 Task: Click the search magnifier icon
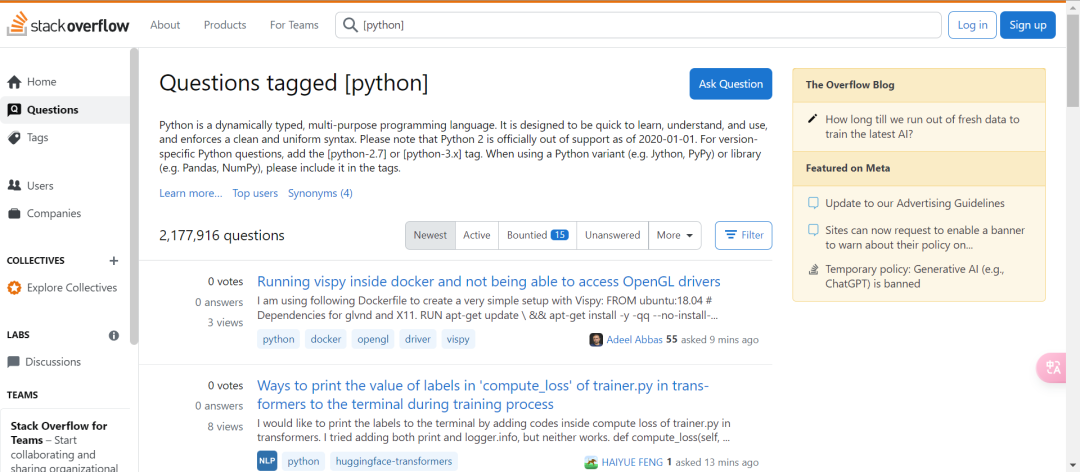click(x=349, y=25)
